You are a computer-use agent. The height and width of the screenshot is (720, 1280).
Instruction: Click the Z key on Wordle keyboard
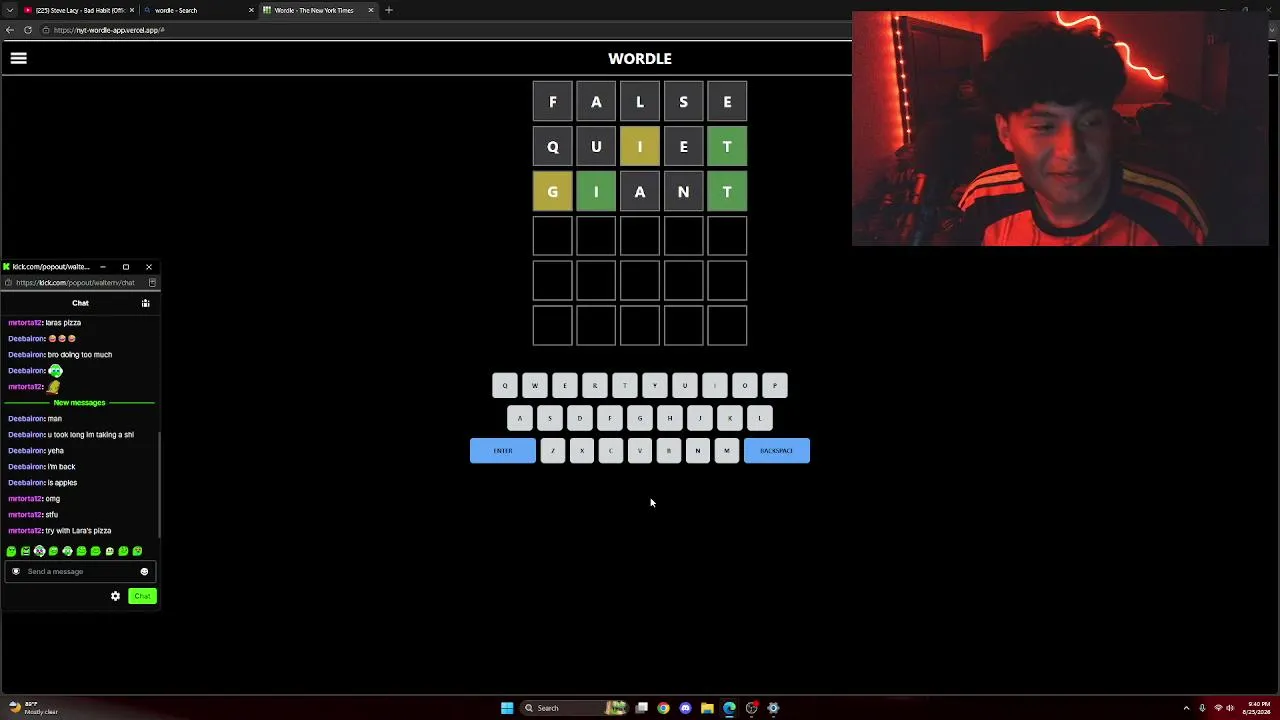point(553,451)
